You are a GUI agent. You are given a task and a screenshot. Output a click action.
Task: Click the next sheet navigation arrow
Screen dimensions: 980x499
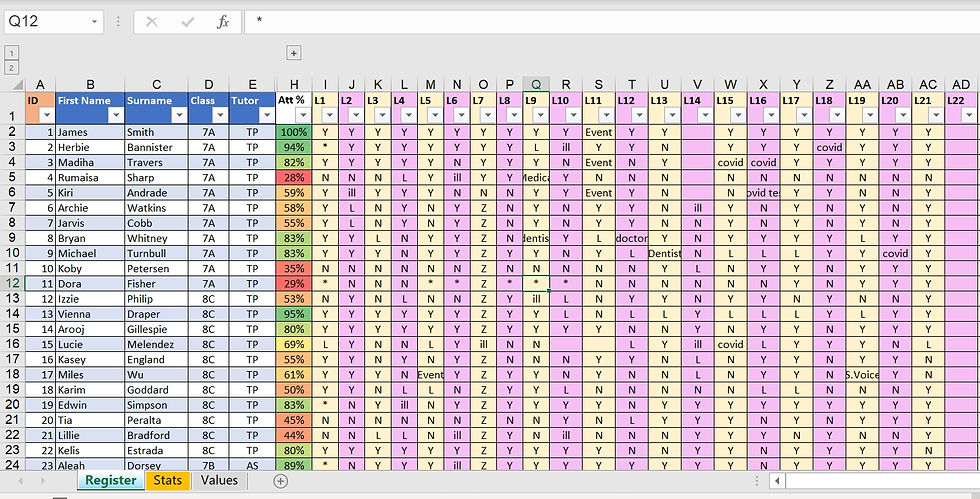click(42, 481)
